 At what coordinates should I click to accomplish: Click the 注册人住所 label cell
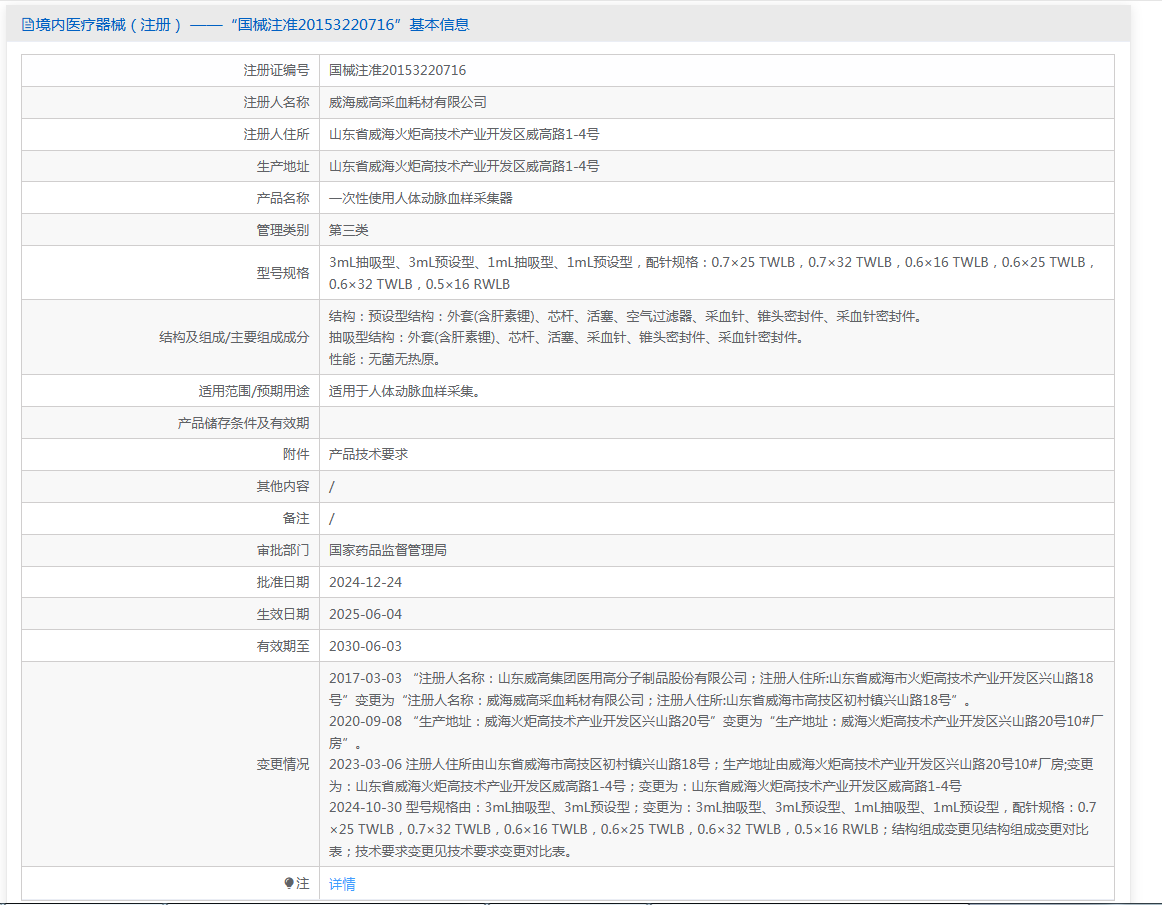coord(170,134)
